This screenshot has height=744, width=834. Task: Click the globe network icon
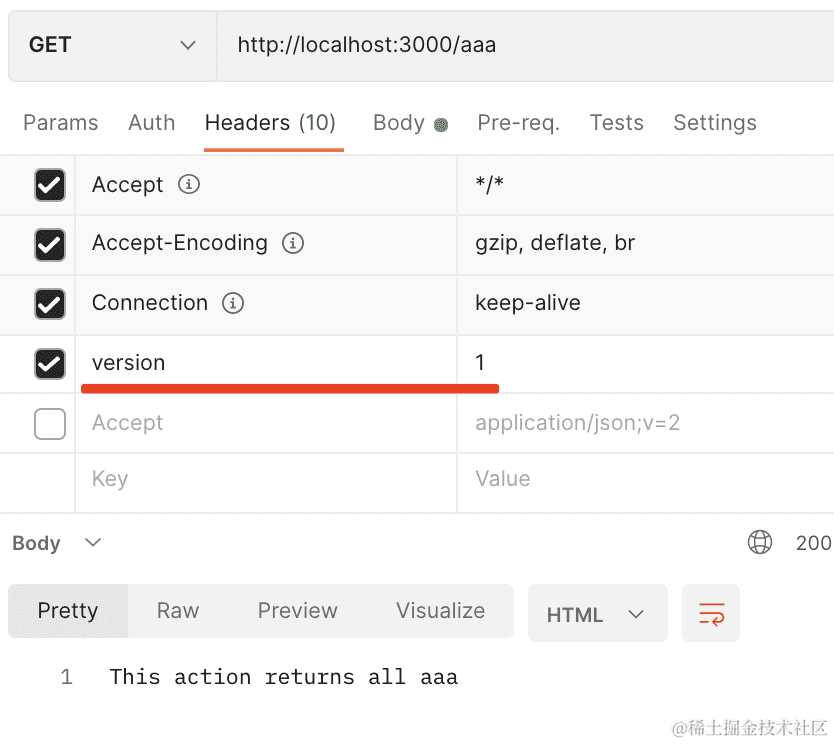tap(760, 542)
